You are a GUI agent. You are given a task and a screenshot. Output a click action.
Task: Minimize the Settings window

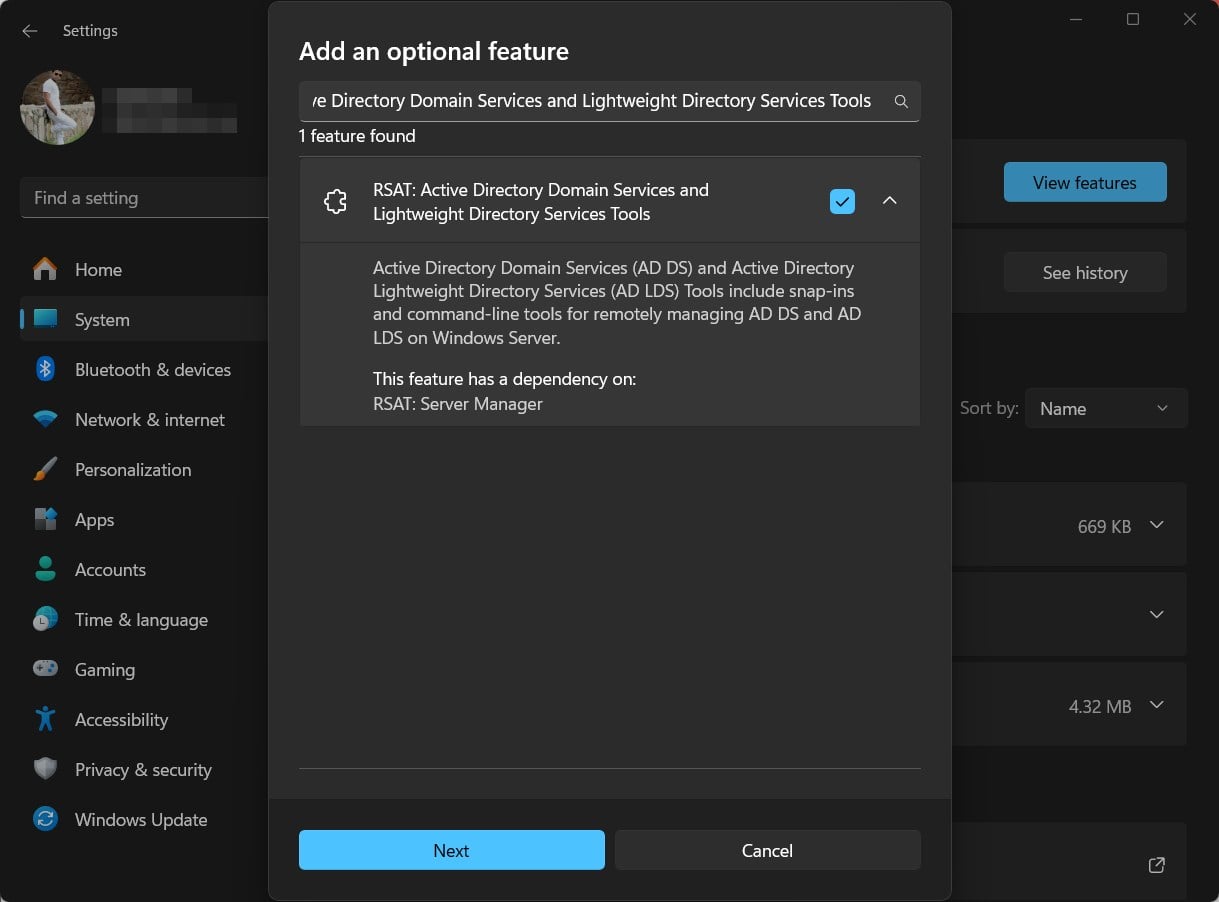pos(1076,19)
